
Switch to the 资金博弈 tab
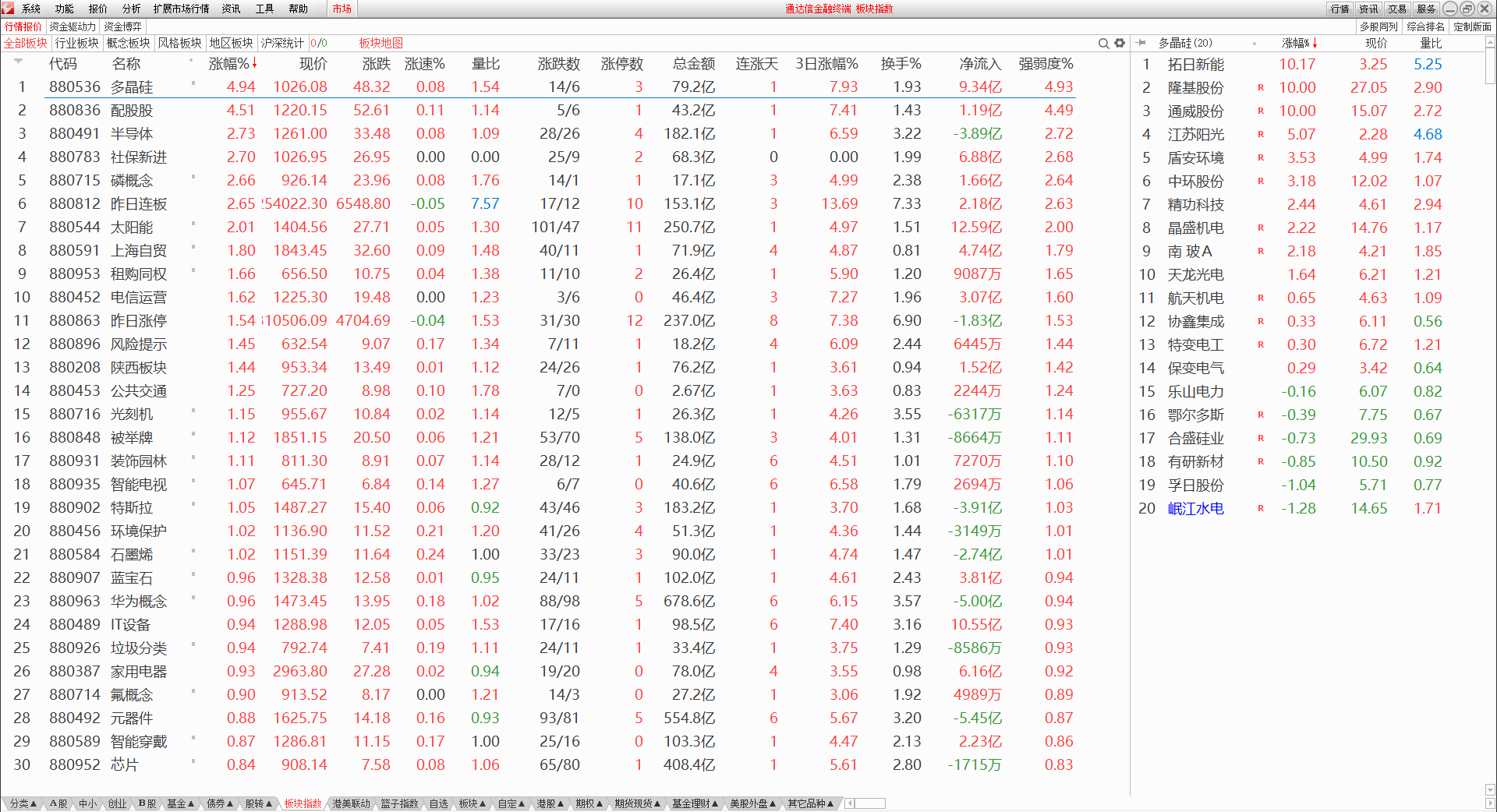(122, 26)
